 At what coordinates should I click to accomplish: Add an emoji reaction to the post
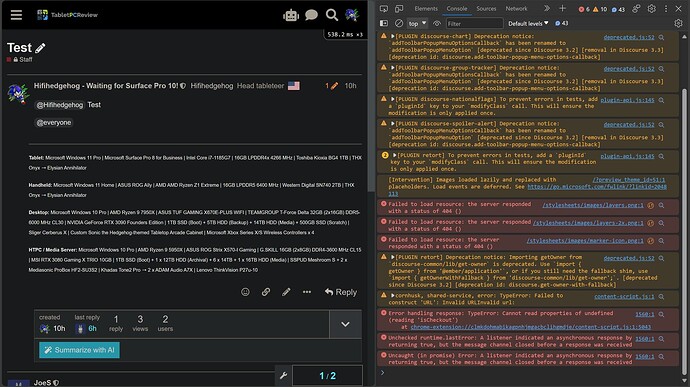pyautogui.click(x=245, y=292)
